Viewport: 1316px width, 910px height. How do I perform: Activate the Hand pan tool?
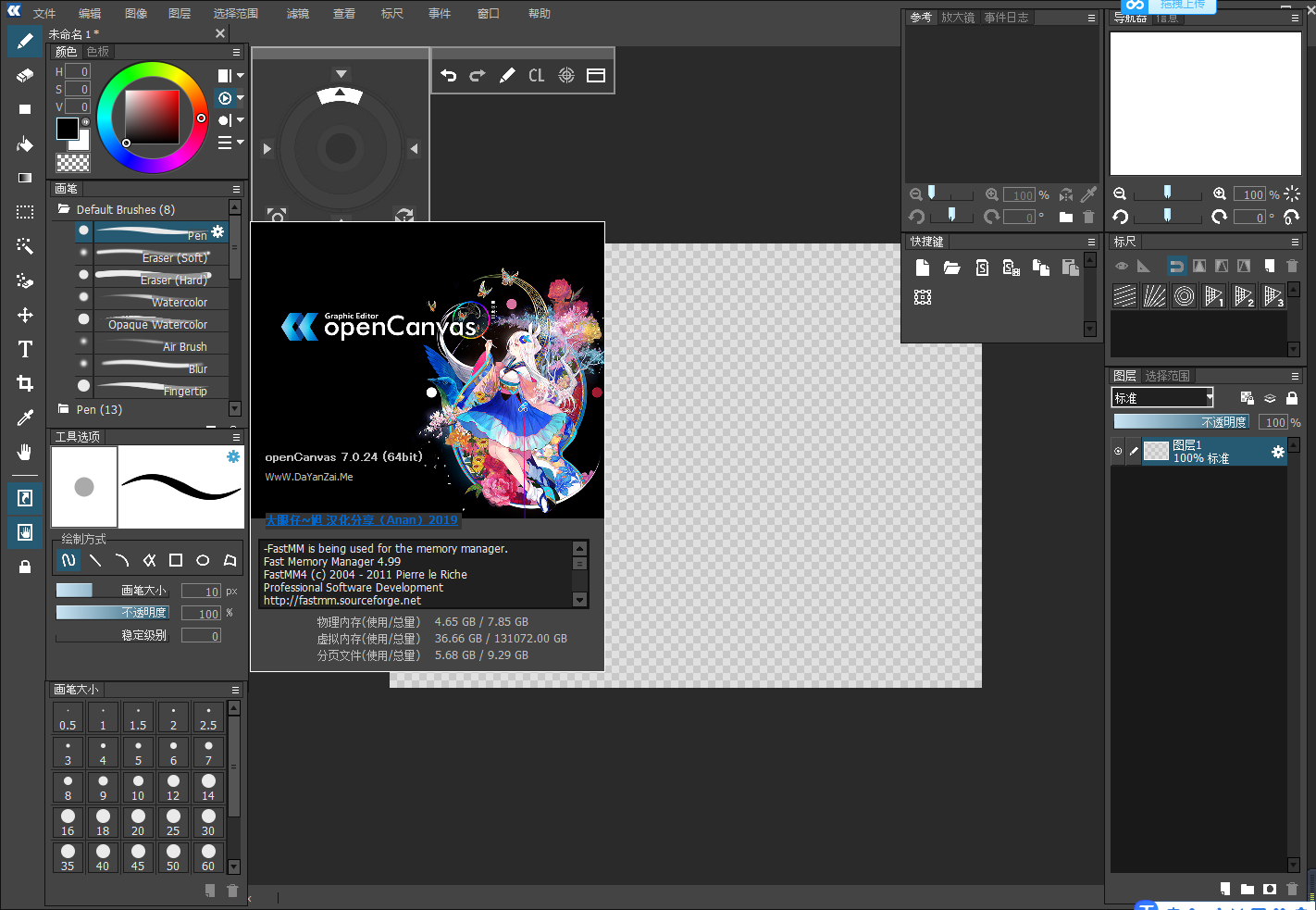click(25, 452)
